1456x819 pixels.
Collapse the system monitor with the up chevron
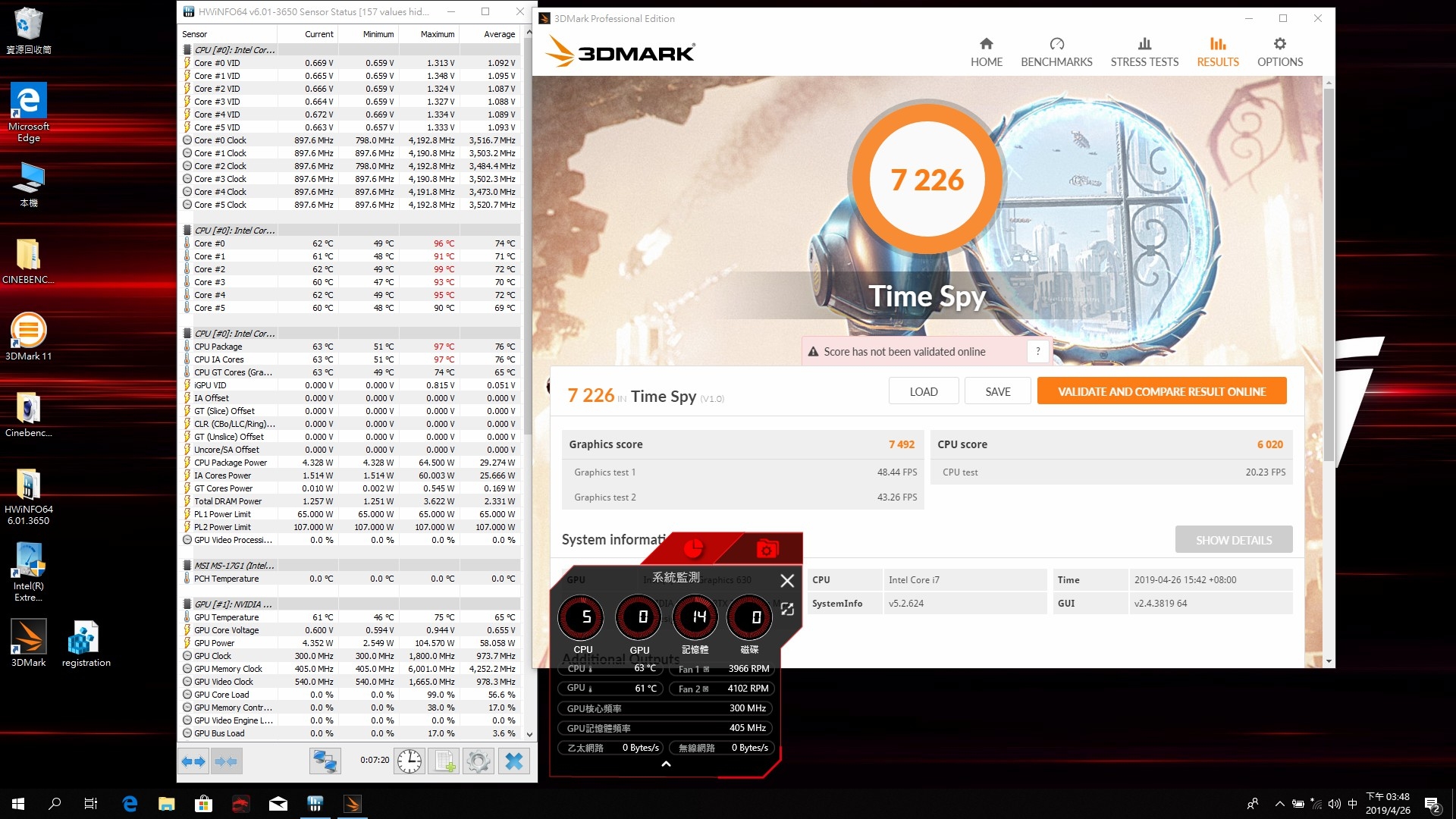point(666,764)
